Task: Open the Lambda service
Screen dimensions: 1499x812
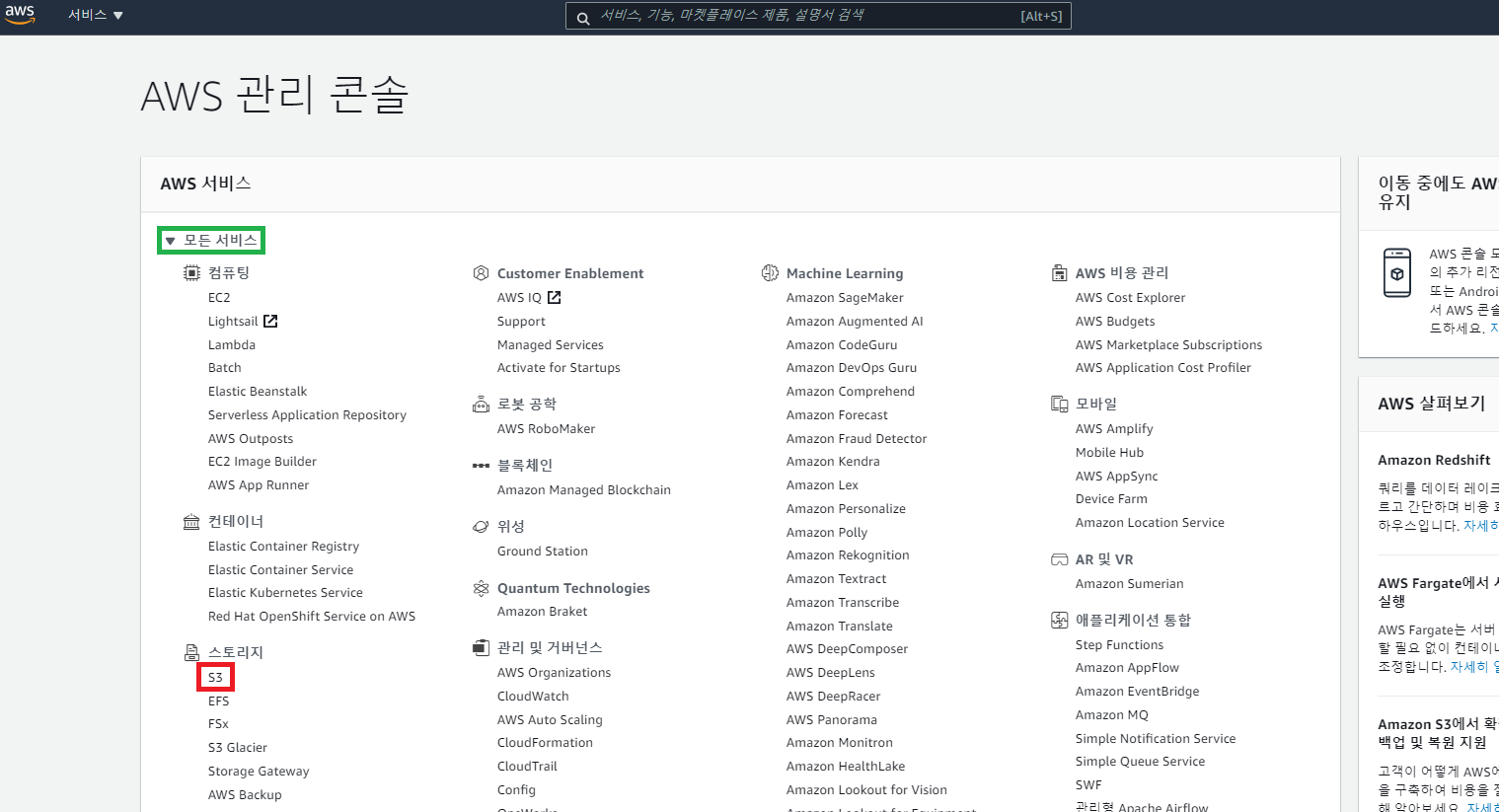Action: click(232, 344)
